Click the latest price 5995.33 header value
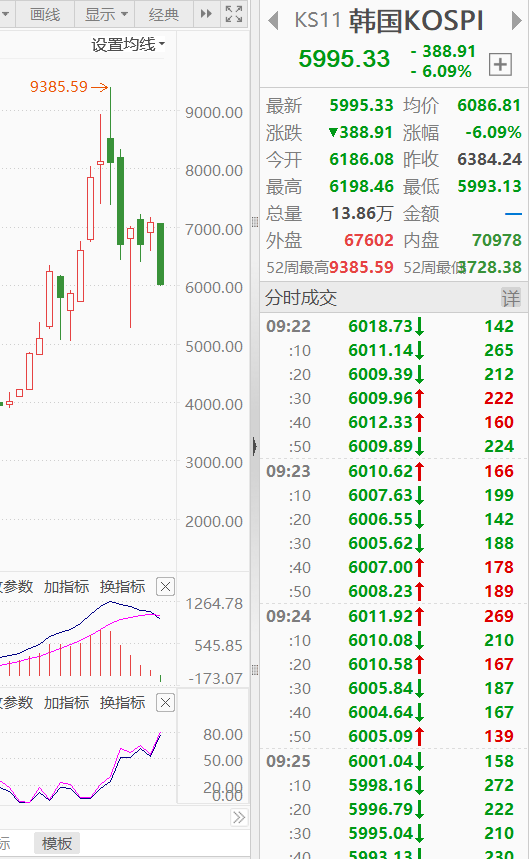The width and height of the screenshot is (529, 859). 344,59
